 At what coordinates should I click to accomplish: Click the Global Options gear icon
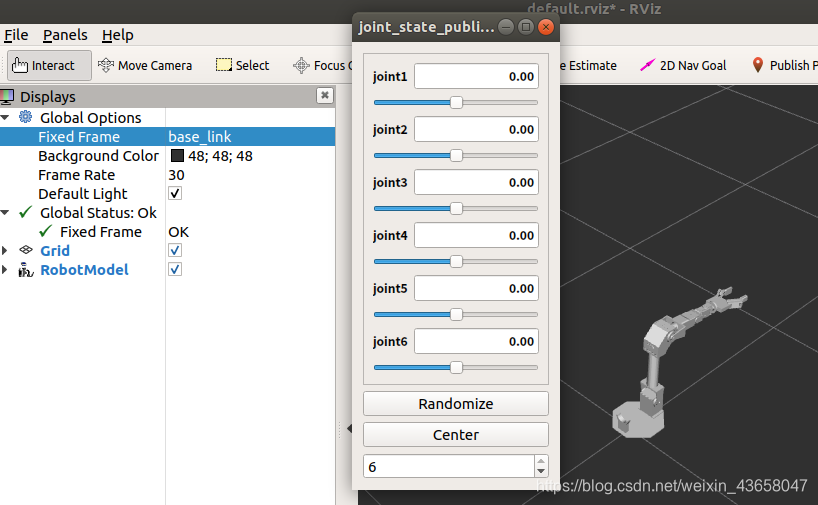point(25,117)
